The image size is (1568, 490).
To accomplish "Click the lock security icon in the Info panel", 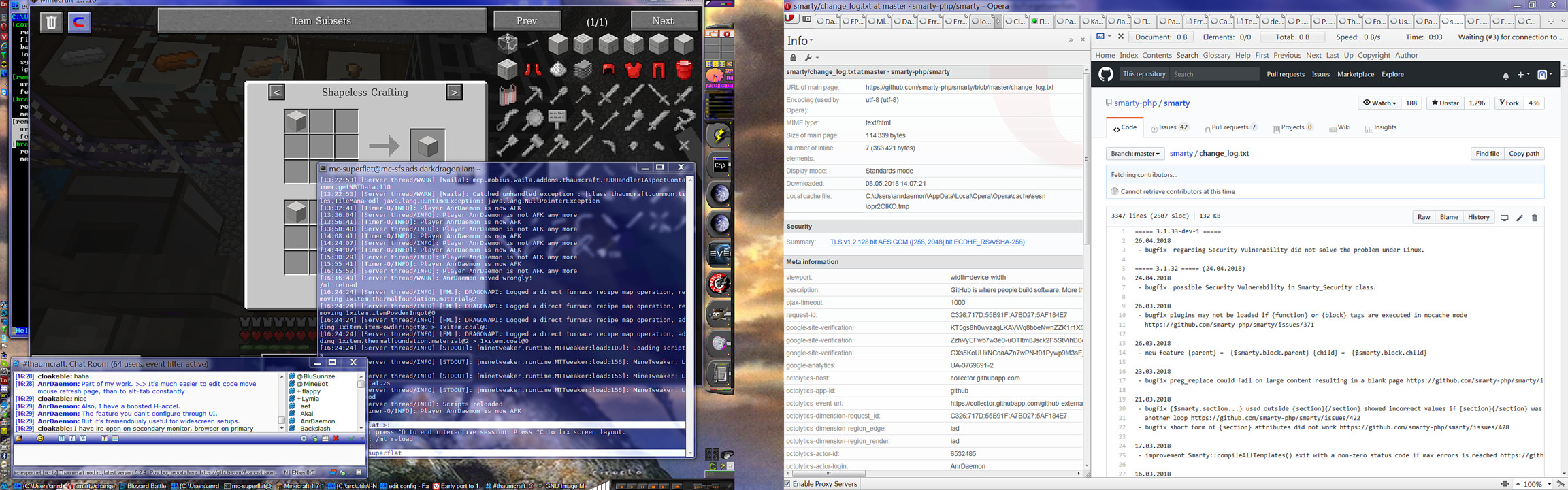I will pos(793,58).
